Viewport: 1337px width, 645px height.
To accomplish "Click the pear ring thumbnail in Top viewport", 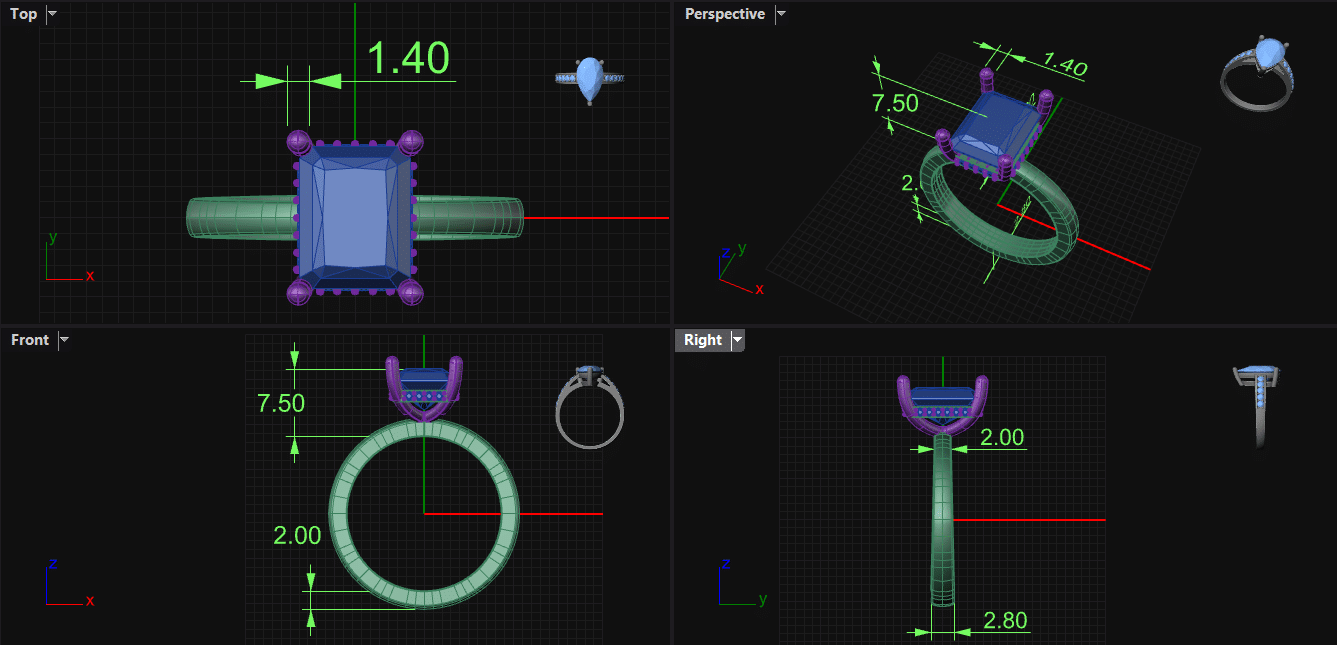I will 590,79.
